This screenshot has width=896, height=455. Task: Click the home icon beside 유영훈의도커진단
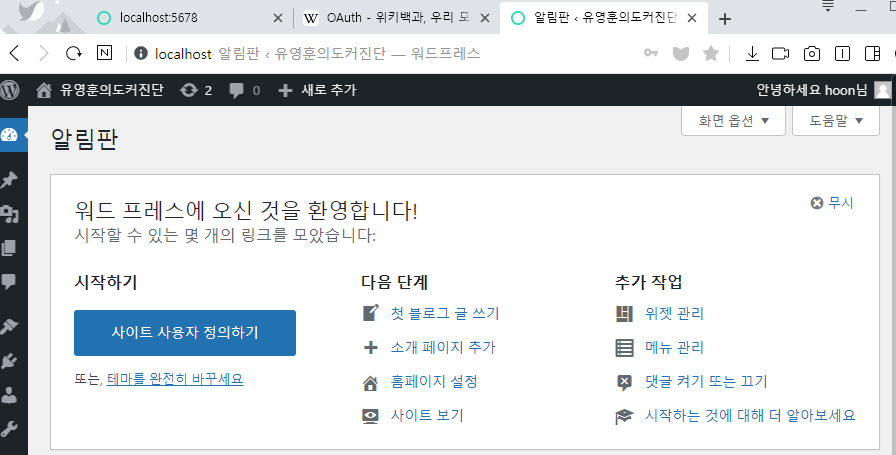coord(44,90)
